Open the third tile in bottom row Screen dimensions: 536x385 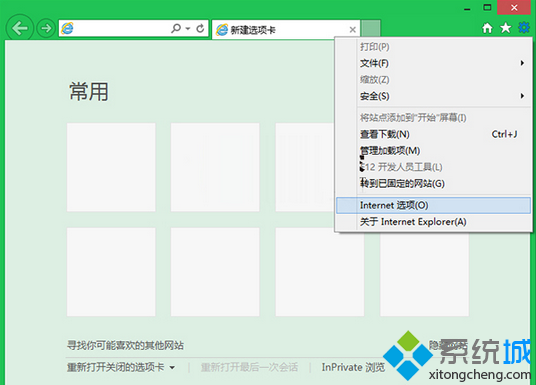(320, 272)
